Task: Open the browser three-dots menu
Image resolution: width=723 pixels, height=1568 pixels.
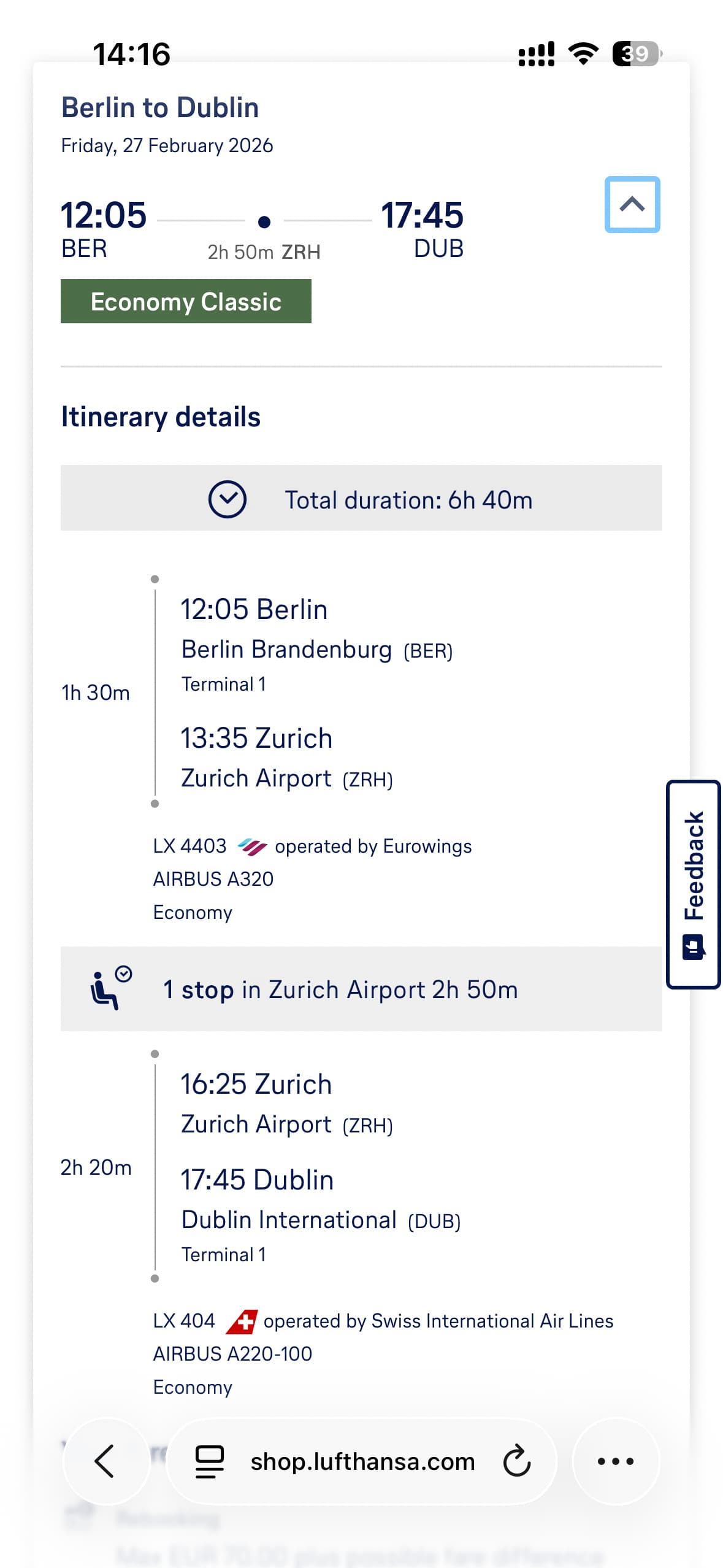Action: [615, 1461]
